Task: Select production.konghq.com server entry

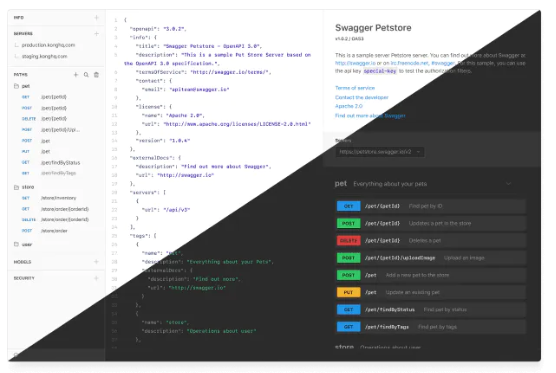Action: point(48,45)
